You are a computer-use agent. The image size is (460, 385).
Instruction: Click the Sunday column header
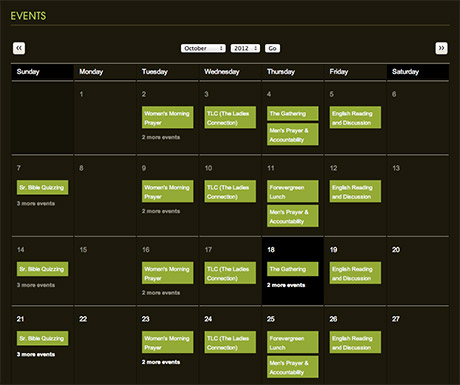click(42, 72)
